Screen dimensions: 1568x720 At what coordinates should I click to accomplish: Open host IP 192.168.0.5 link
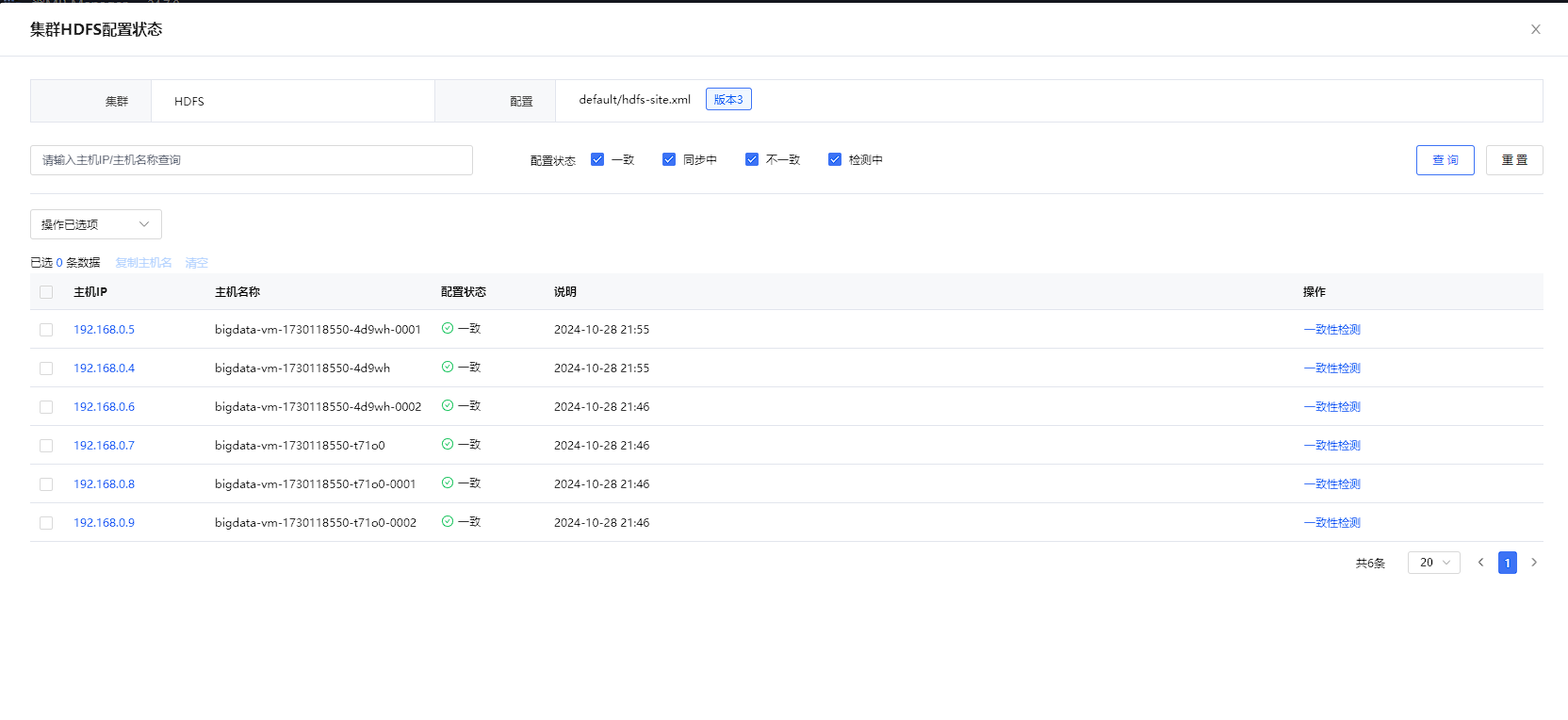click(104, 330)
